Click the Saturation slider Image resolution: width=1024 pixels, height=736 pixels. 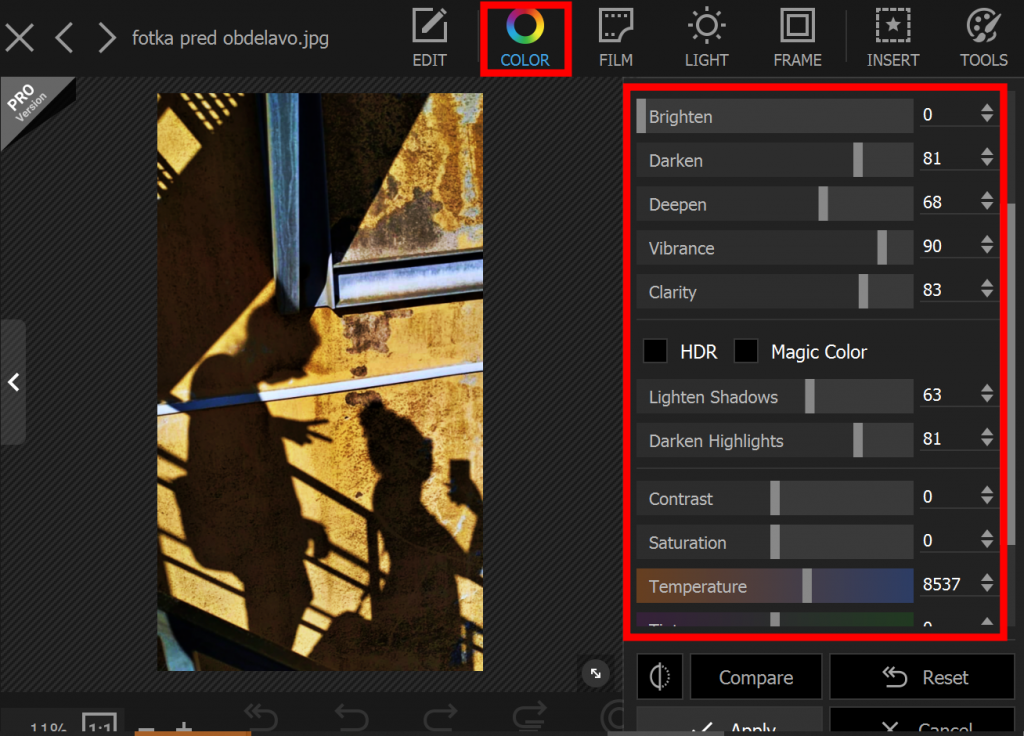click(775, 542)
